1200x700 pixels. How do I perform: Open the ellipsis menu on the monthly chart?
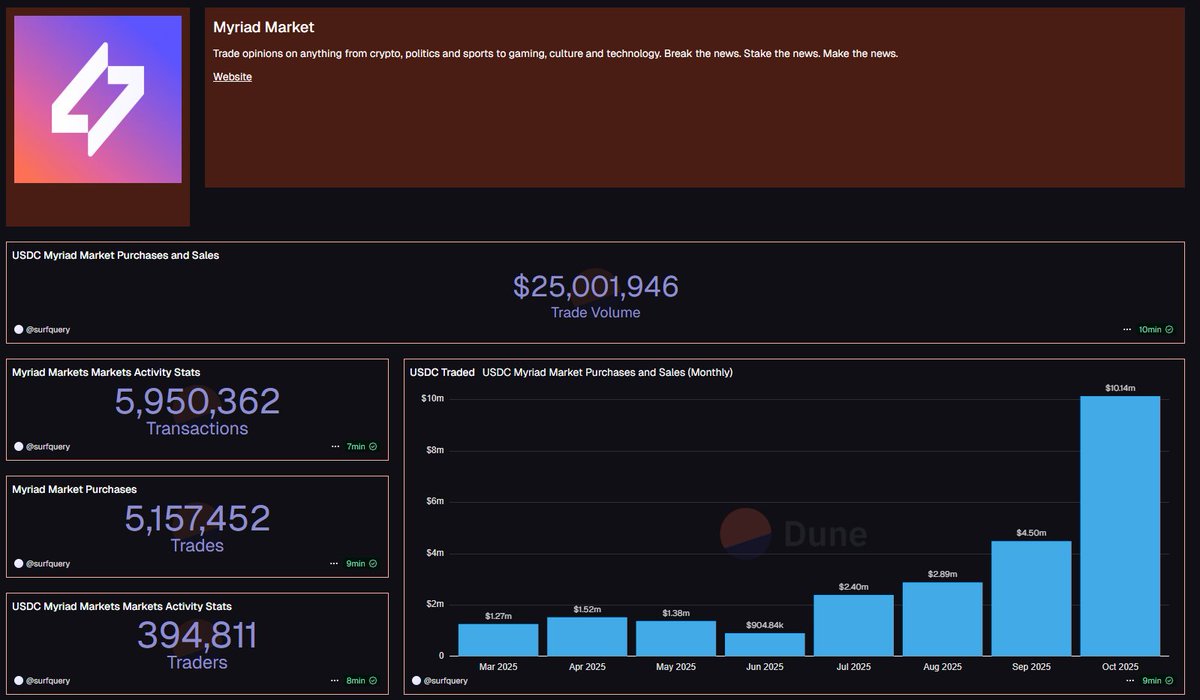(x=1128, y=680)
